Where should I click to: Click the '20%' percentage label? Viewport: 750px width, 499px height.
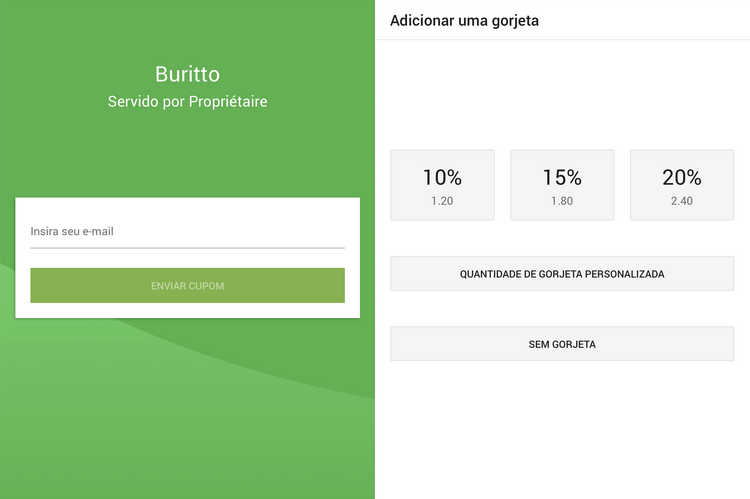point(682,177)
